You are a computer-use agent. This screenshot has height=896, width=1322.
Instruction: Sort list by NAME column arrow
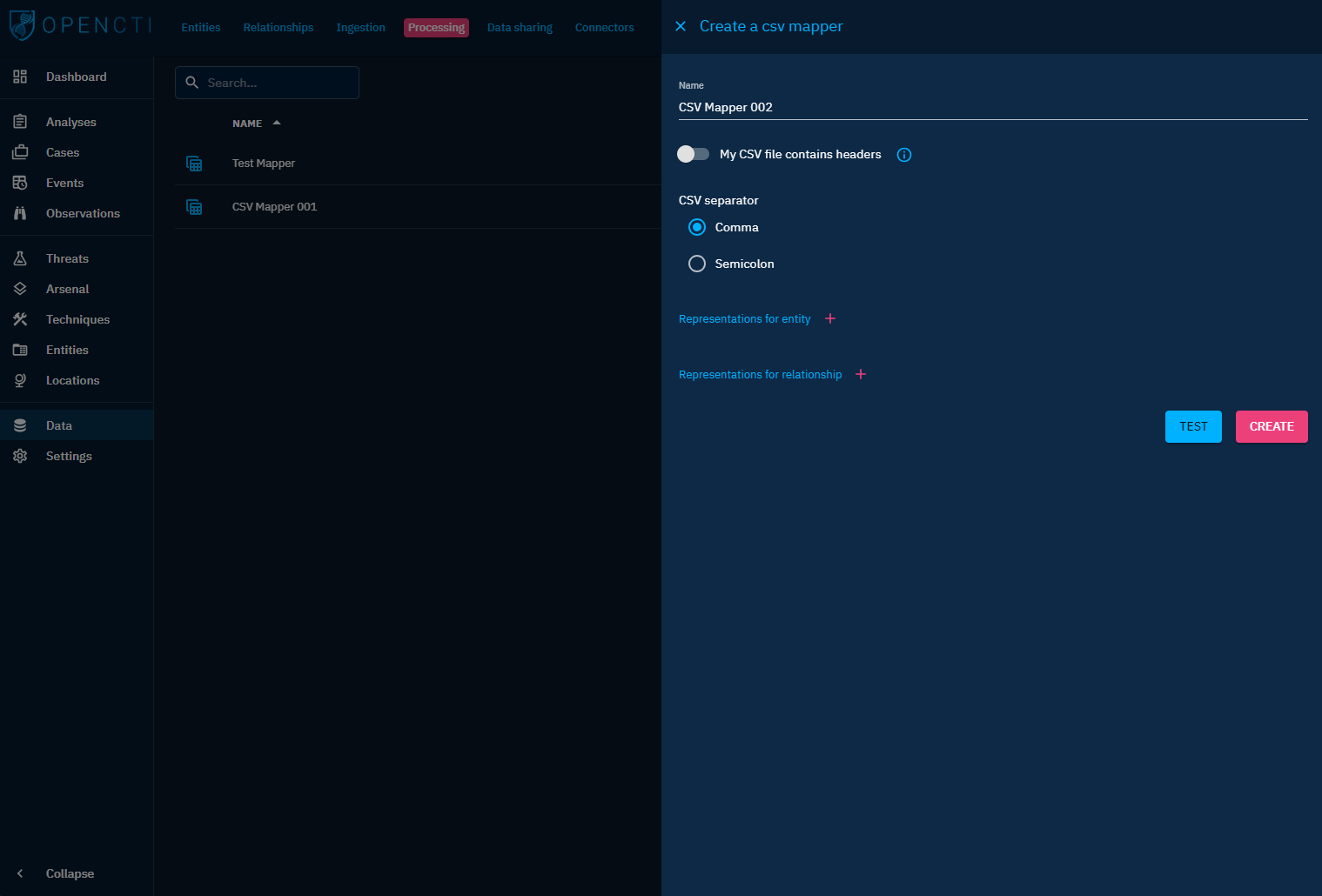click(x=277, y=123)
